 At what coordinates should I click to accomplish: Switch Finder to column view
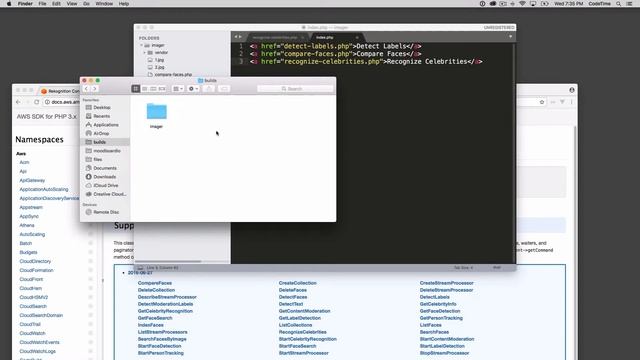pyautogui.click(x=153, y=89)
